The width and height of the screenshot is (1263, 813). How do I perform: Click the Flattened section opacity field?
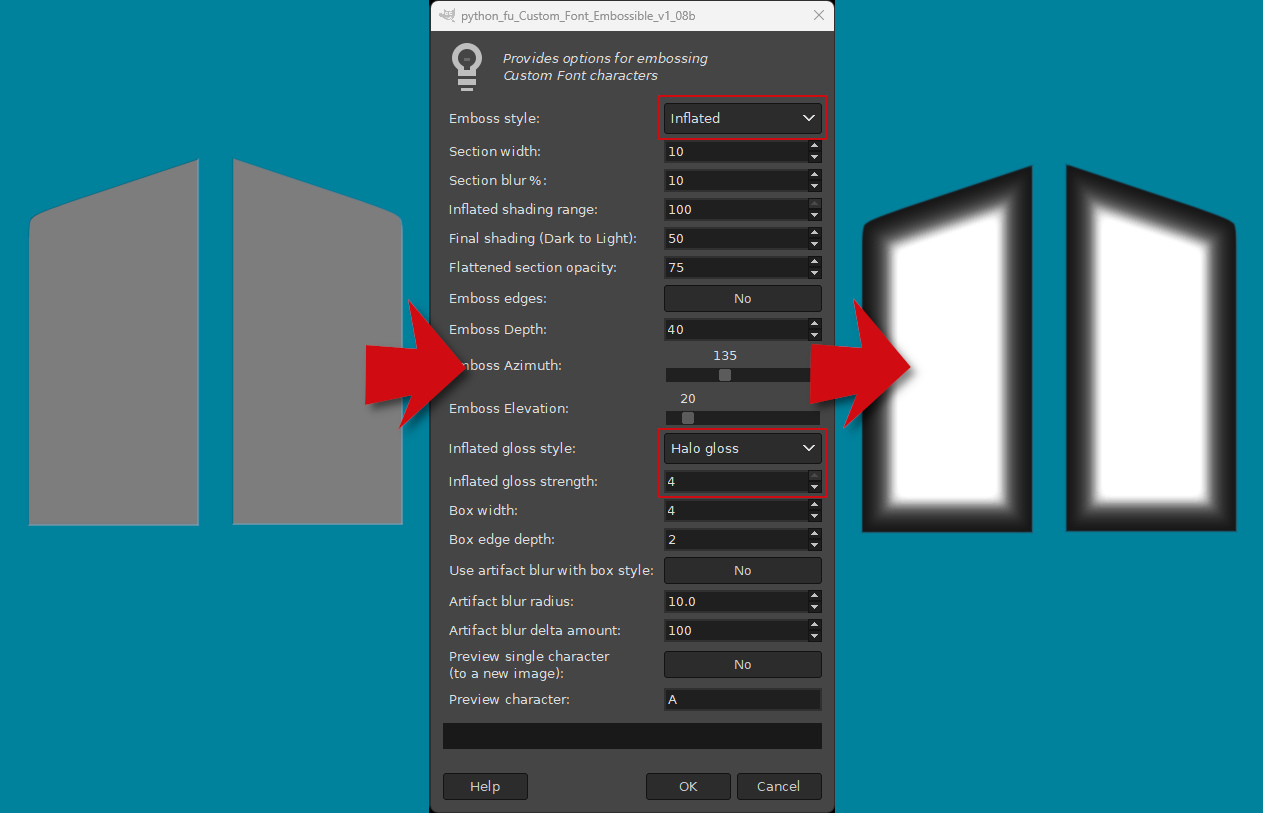(736, 268)
